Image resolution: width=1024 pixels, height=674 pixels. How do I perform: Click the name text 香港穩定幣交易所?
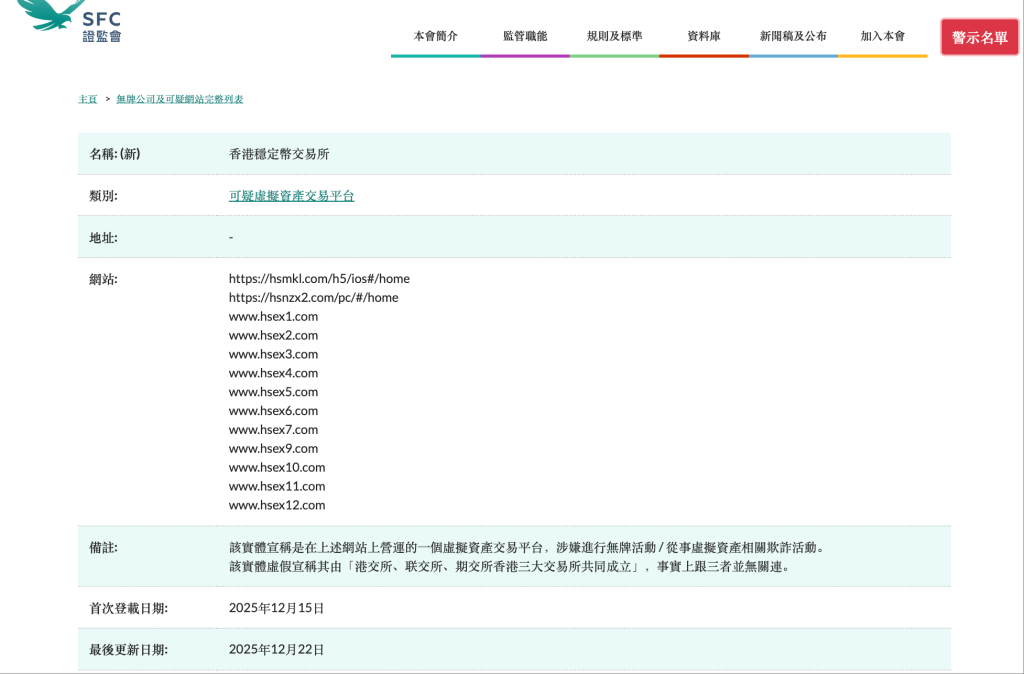click(279, 154)
